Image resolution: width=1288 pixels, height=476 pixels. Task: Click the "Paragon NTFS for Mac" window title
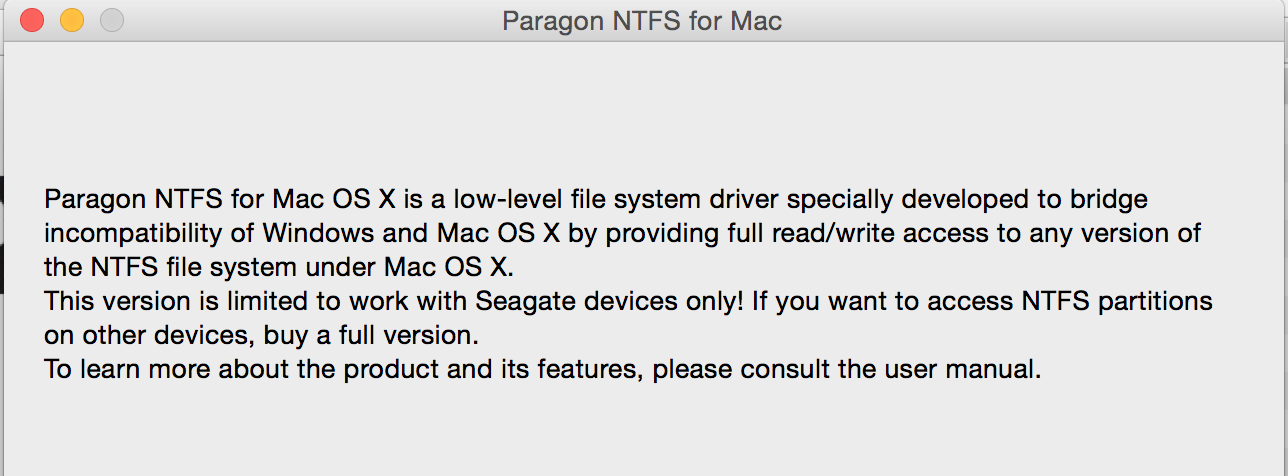(x=642, y=20)
